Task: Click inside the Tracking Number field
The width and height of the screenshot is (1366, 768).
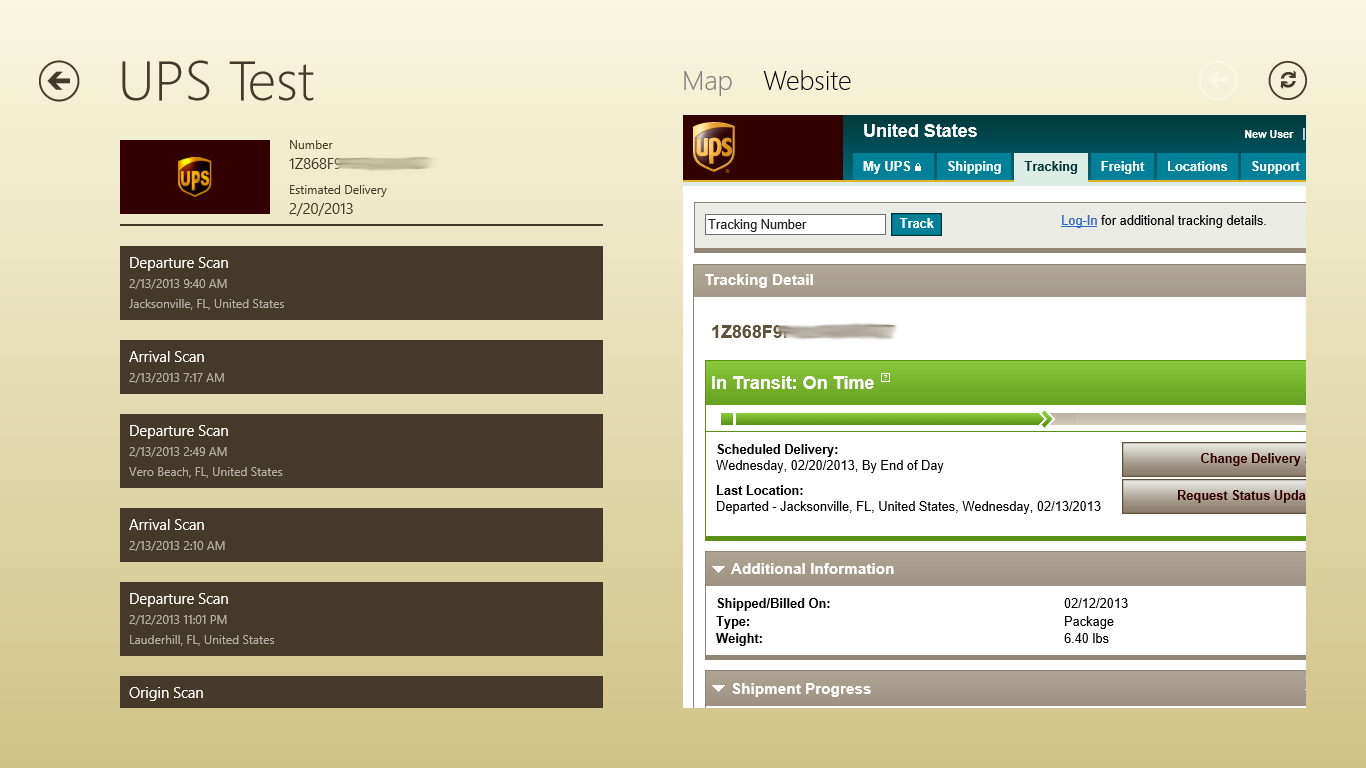Action: click(795, 225)
